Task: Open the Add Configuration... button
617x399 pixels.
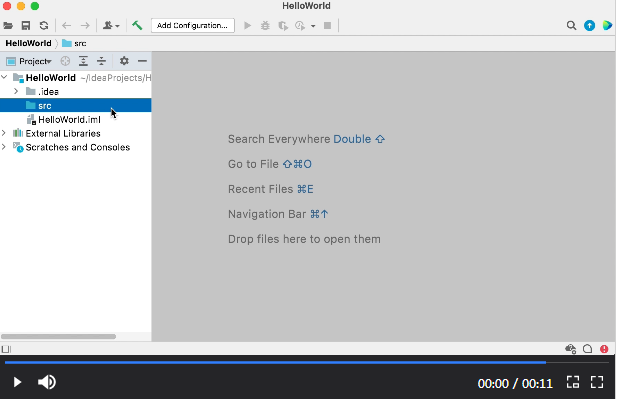Action: pyautogui.click(x=193, y=26)
